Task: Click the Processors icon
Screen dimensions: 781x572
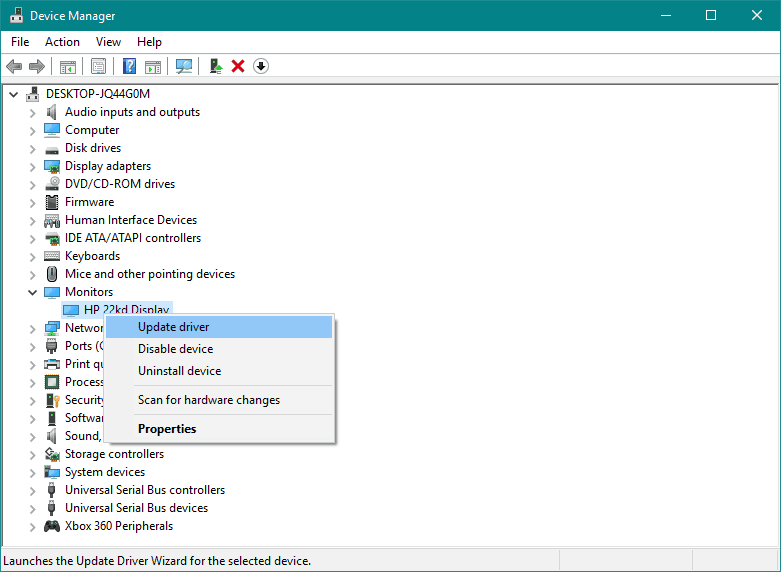Action: (x=52, y=382)
